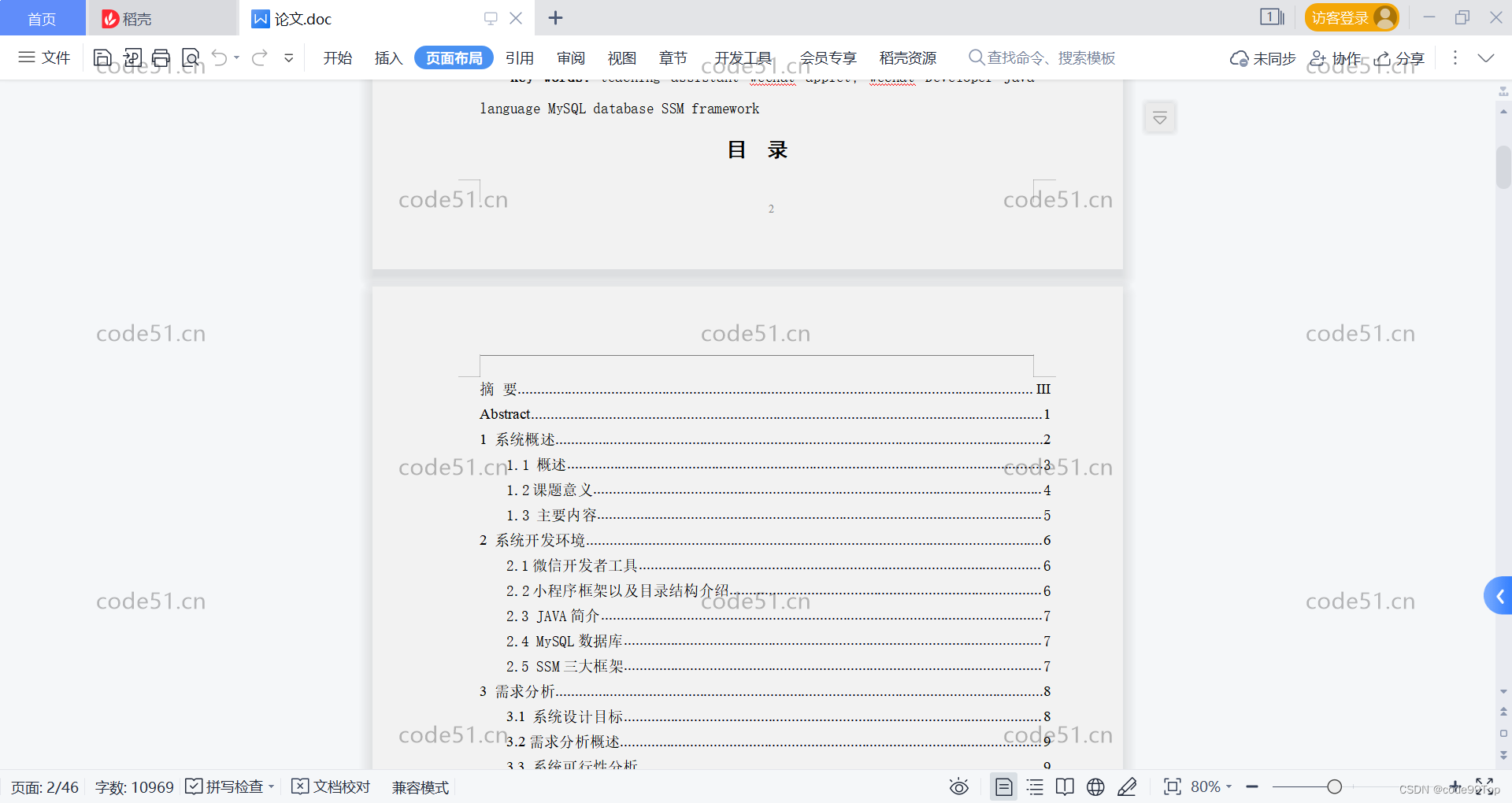Open the 章节 tab
Image resolution: width=1512 pixels, height=803 pixels.
tap(673, 57)
